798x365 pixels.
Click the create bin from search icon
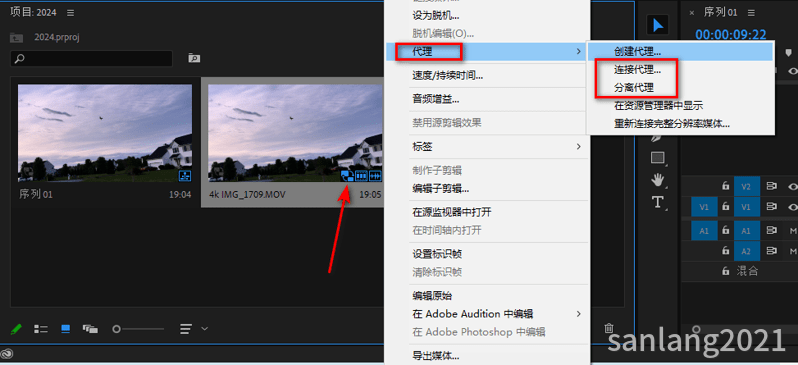click(x=194, y=58)
